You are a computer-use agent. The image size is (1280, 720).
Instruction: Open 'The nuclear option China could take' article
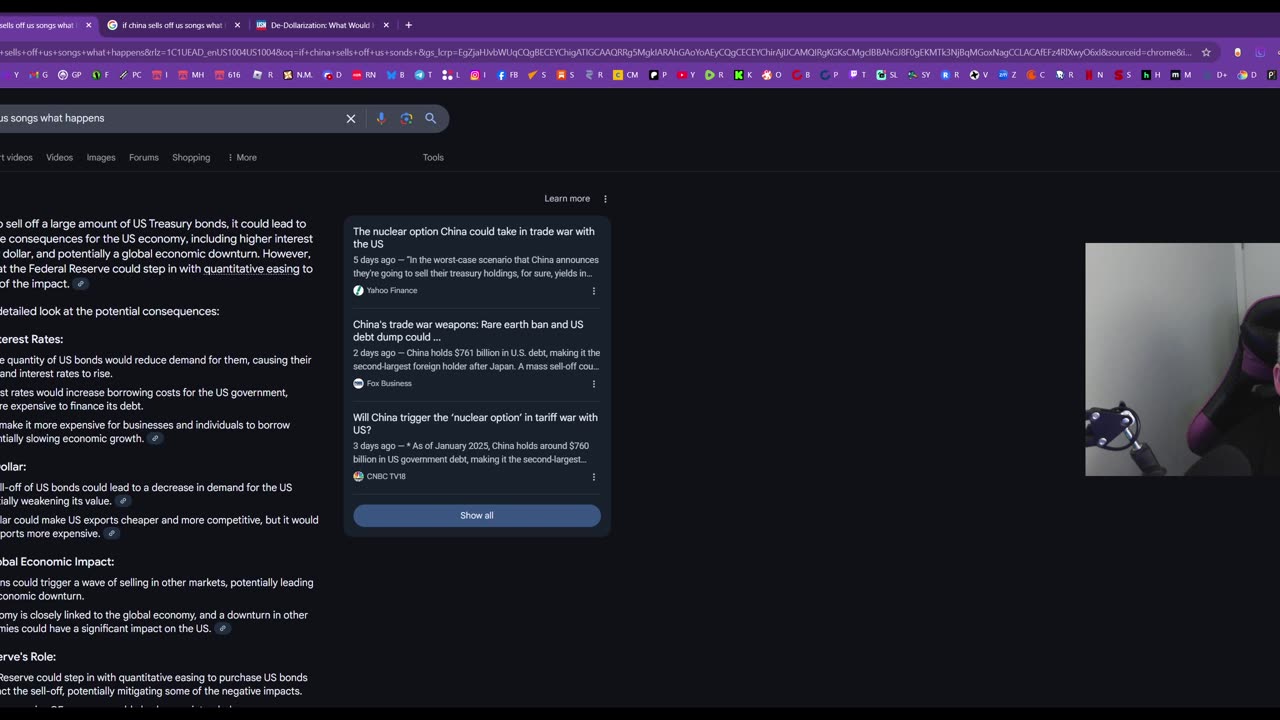[x=474, y=238]
